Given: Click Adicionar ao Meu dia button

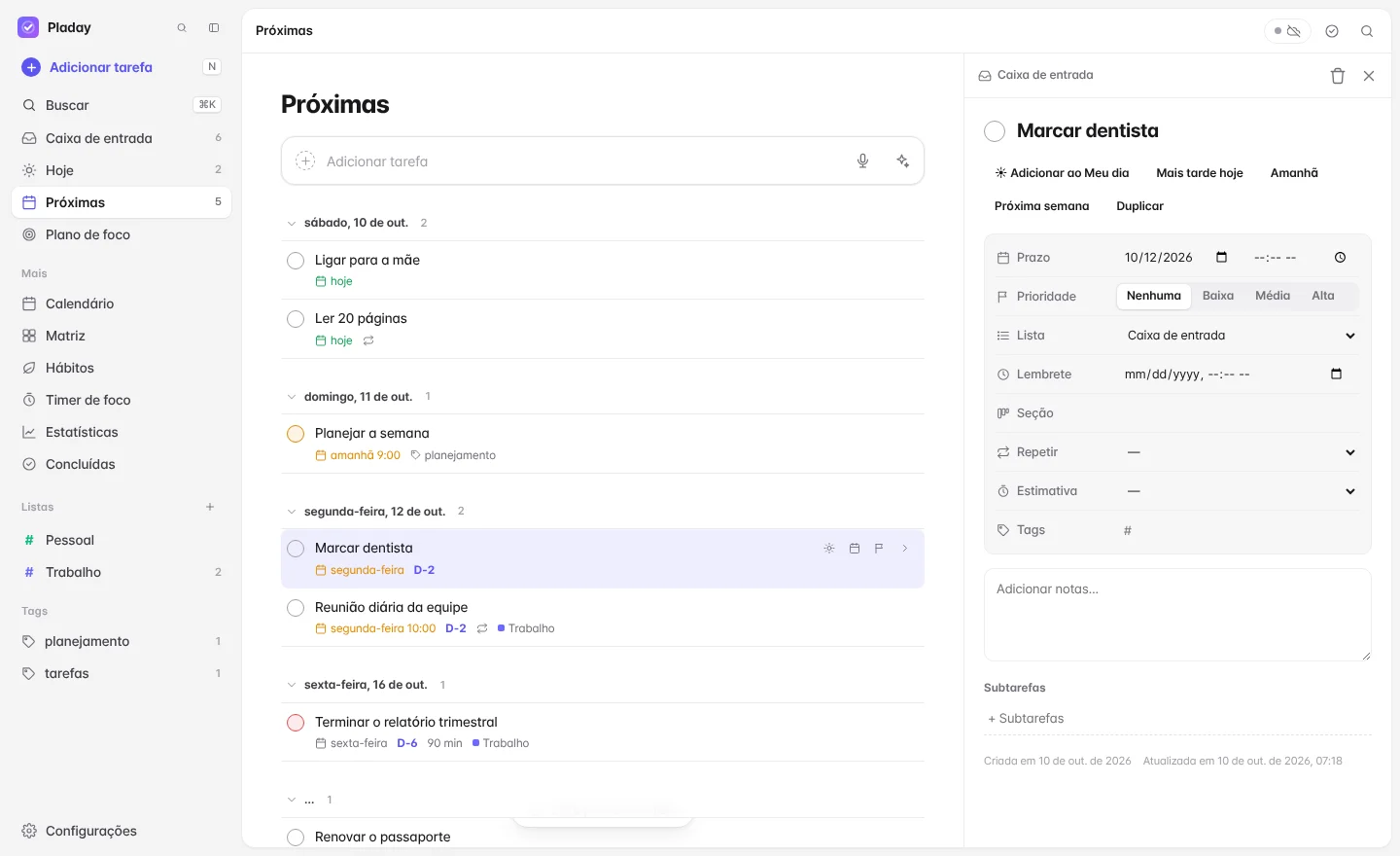Looking at the screenshot, I should [1062, 173].
